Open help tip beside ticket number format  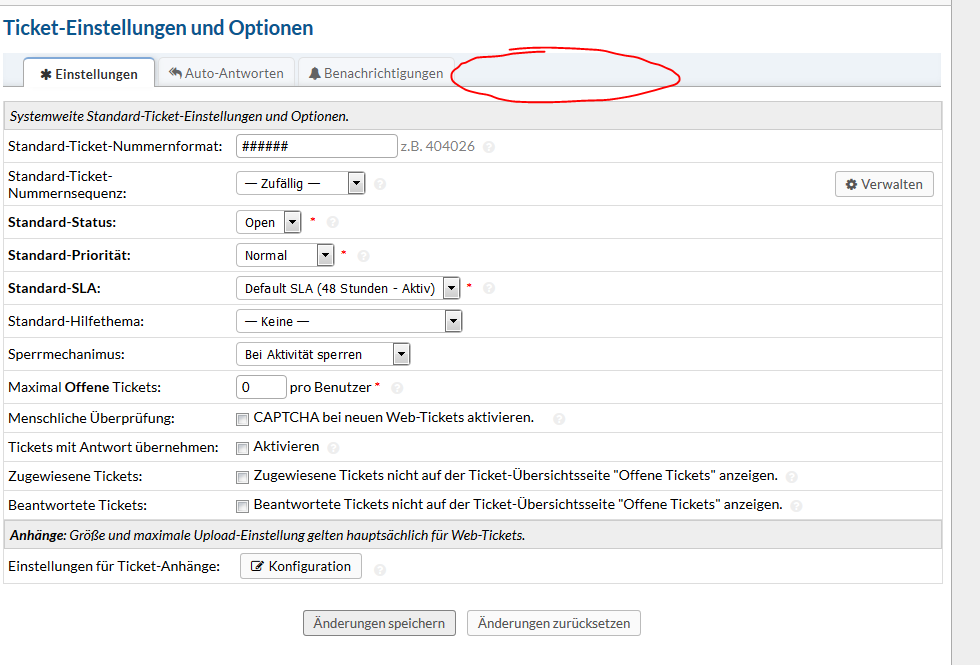pyautogui.click(x=489, y=147)
